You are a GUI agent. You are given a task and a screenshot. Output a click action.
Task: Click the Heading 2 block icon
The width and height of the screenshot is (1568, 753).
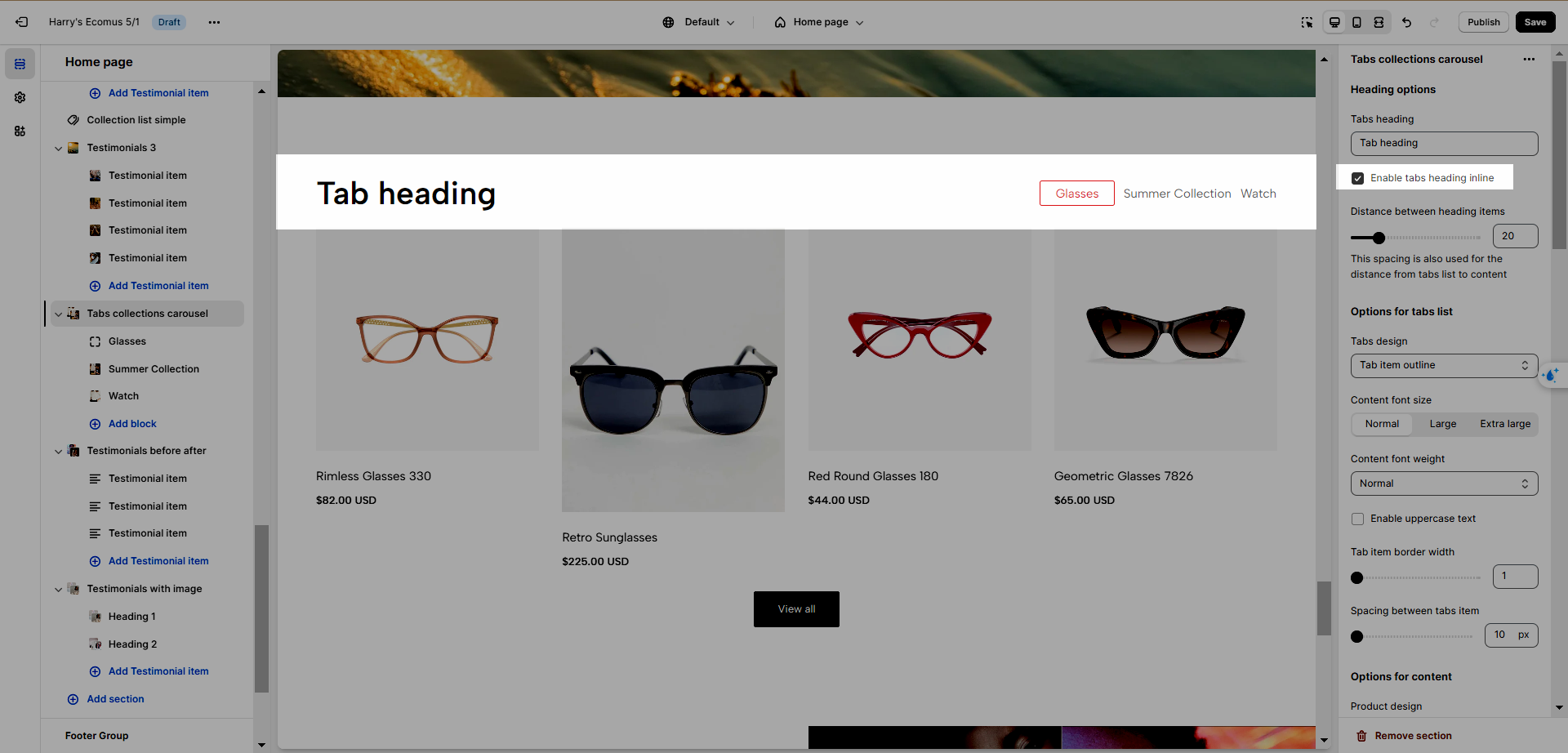click(95, 644)
